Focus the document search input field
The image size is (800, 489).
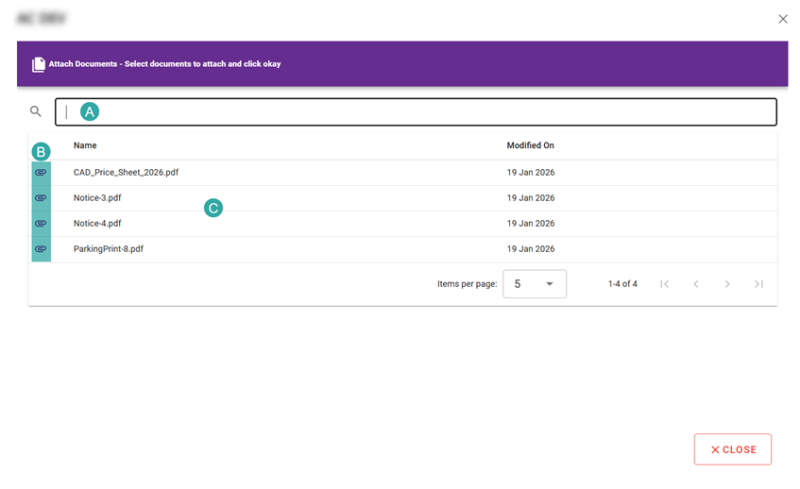[416, 112]
